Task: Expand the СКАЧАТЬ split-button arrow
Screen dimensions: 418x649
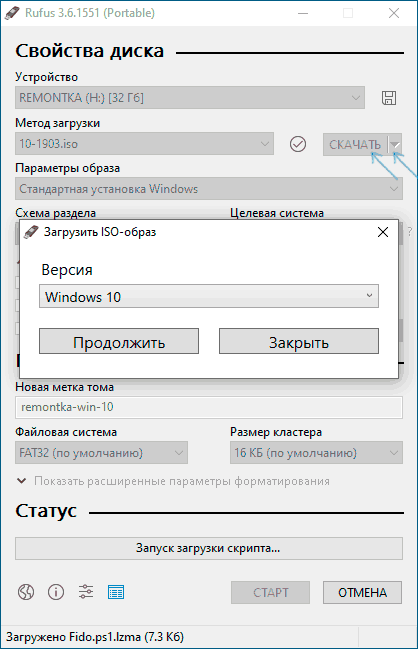Action: click(395, 144)
